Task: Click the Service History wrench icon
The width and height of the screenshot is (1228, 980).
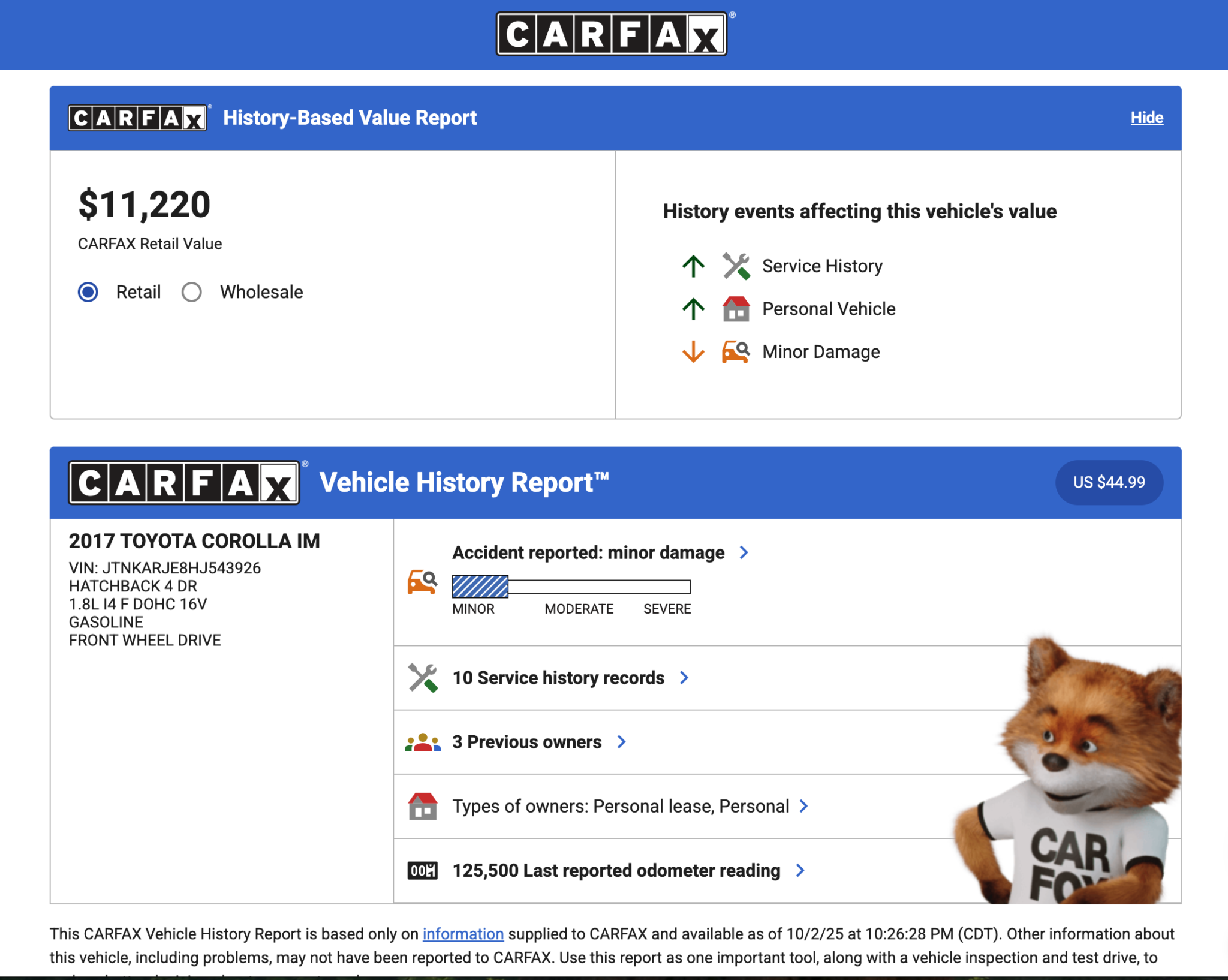Action: (736, 266)
